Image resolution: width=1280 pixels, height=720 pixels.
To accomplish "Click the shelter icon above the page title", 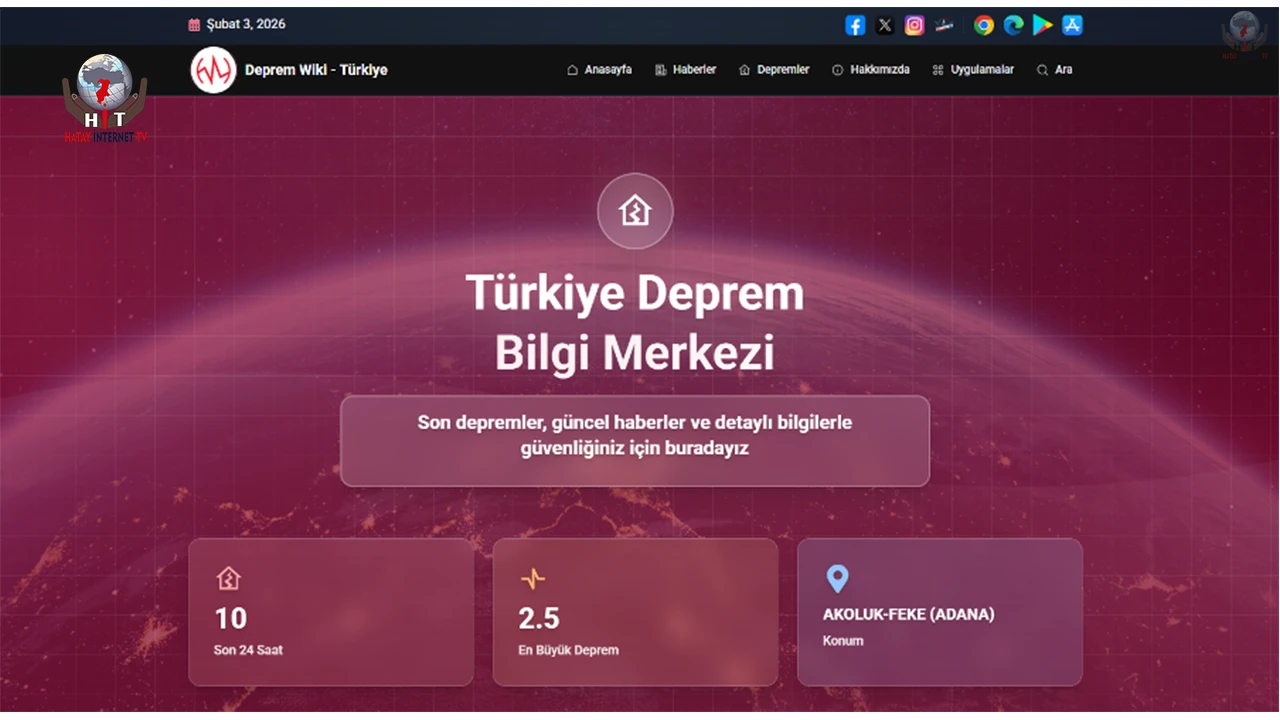I will 635,211.
